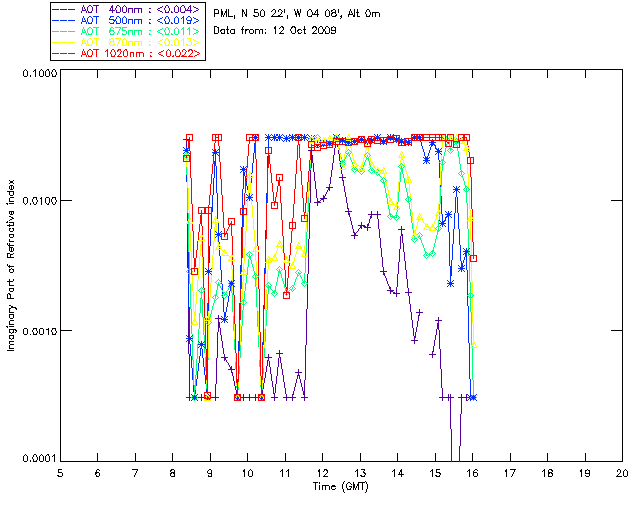Click the x-axis tick label 15
The image size is (640, 512).
point(435,473)
